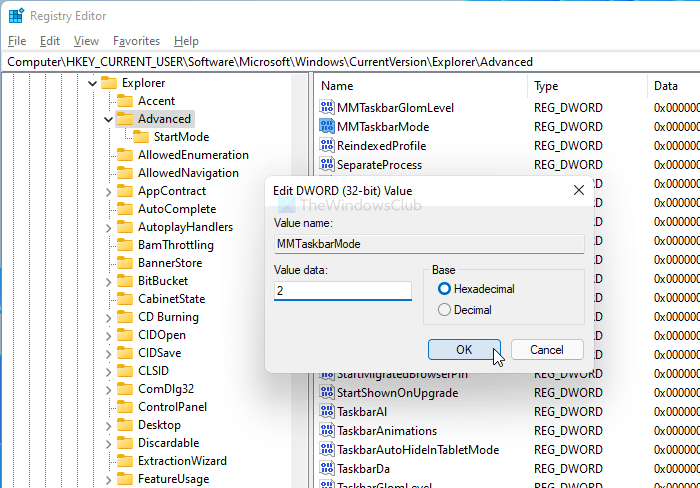The width and height of the screenshot is (700, 488).
Task: Expand the CIDOpen key
Action: [x=108, y=336]
